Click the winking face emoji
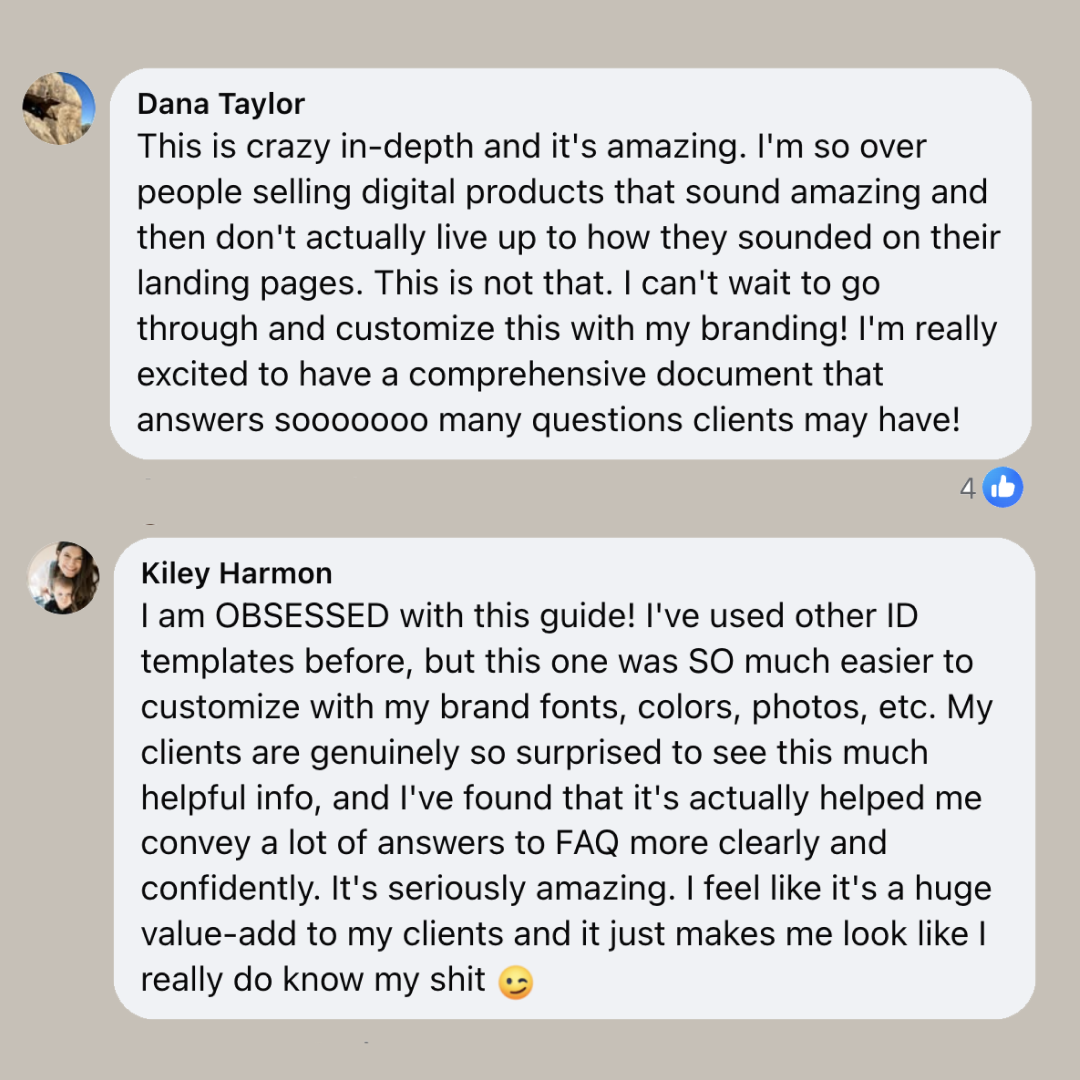The width and height of the screenshot is (1080, 1080). click(x=516, y=983)
